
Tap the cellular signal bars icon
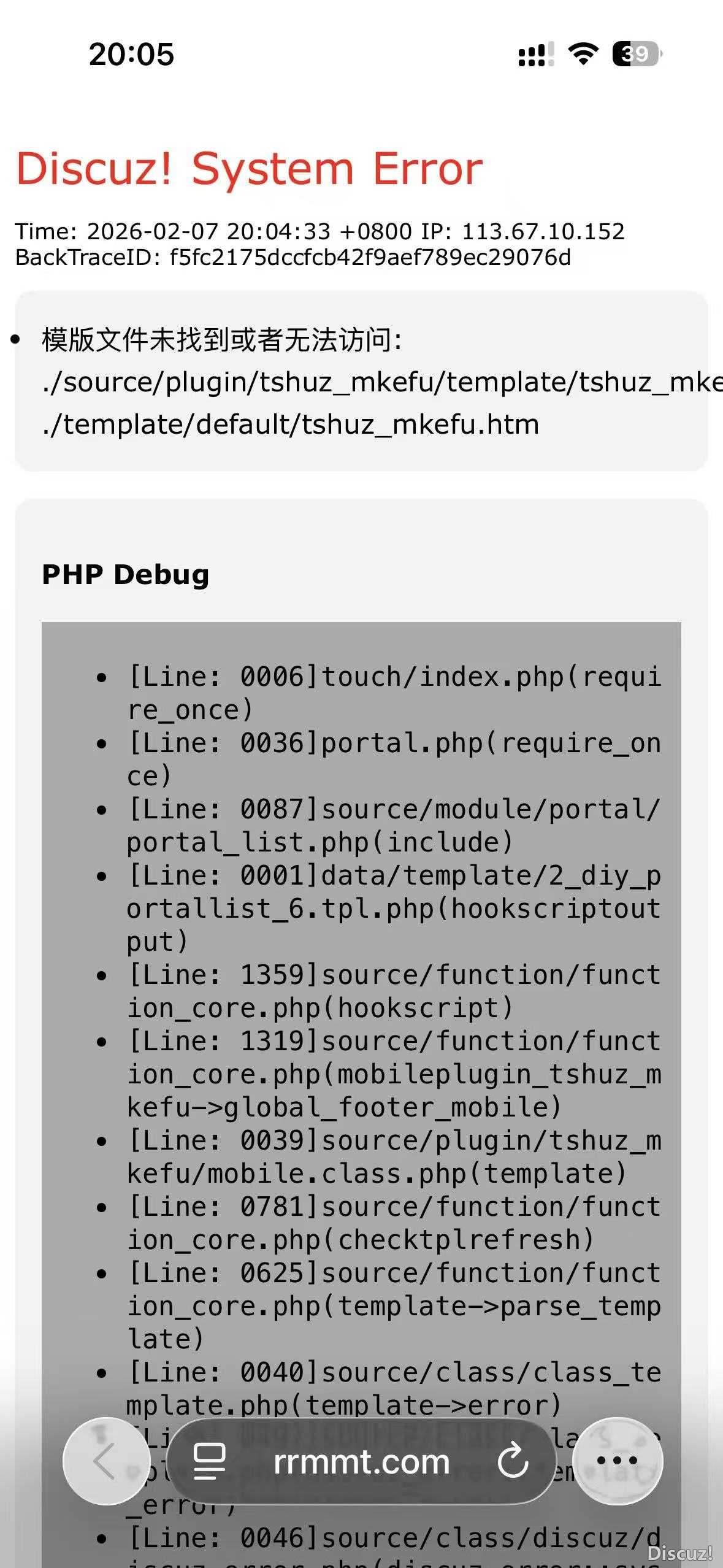tap(535, 54)
